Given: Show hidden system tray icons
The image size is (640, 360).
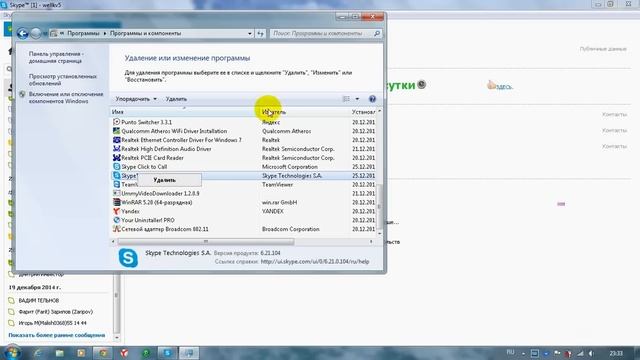Looking at the screenshot, I should [523, 353].
